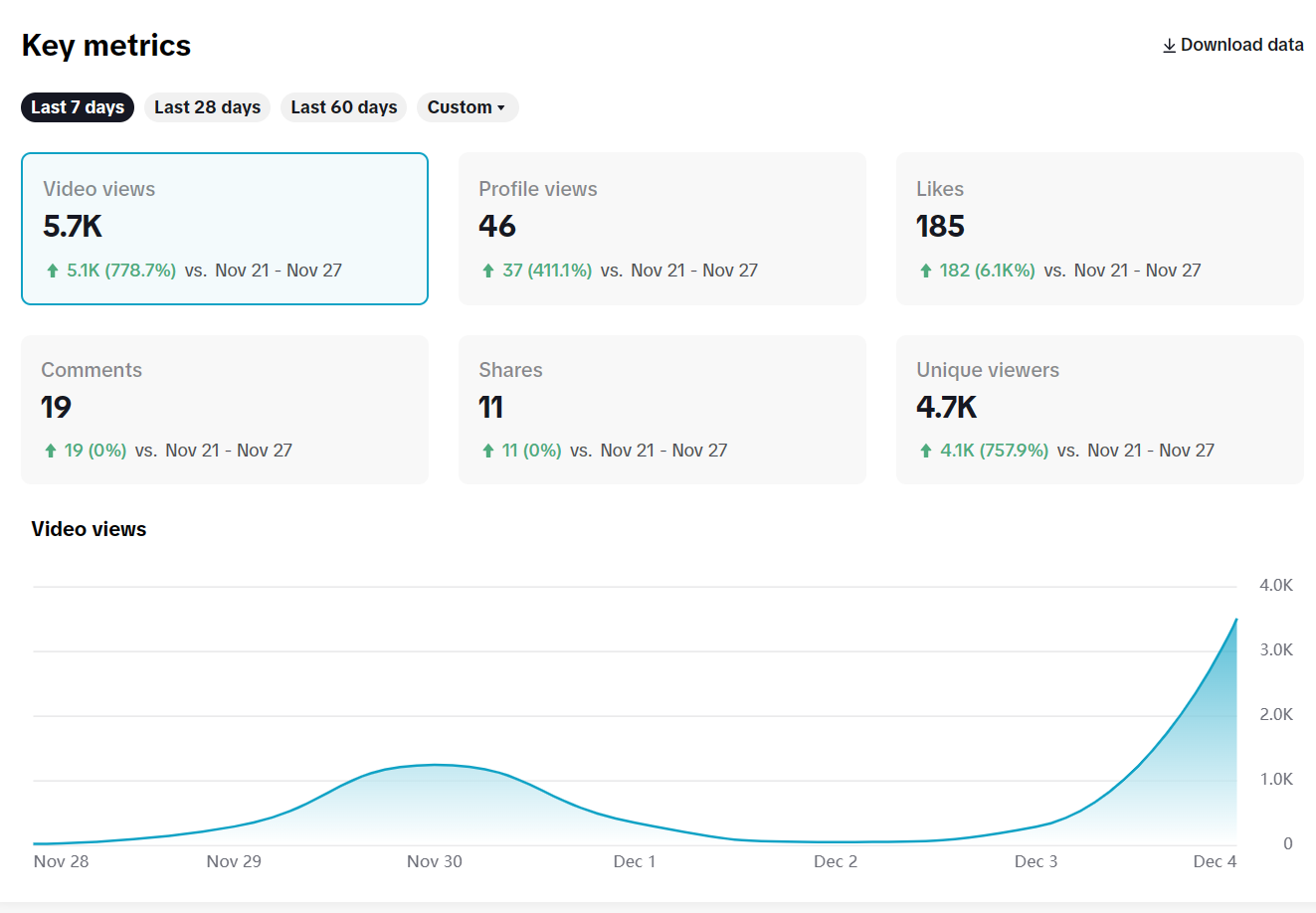Click the Nov 30 peak on the chart
This screenshot has height=913, width=1316.
point(435,764)
